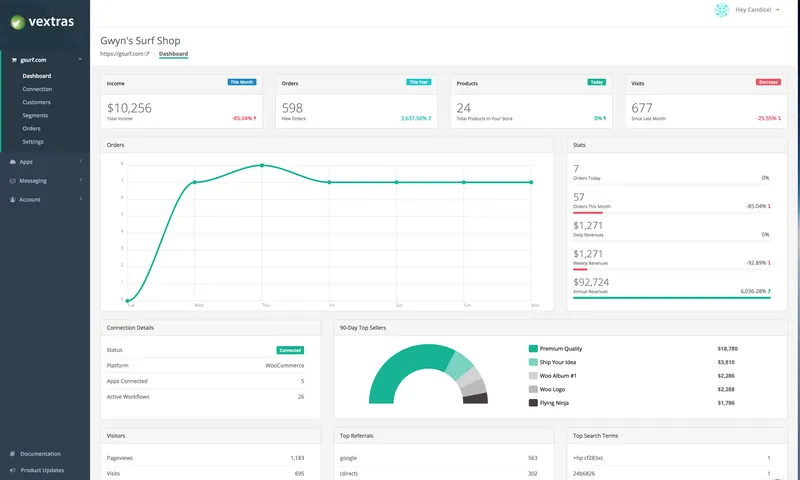Screen dimensions: 800x480
Task: Click the user avatar next to Hey Candice
Action: pyautogui.click(x=721, y=10)
